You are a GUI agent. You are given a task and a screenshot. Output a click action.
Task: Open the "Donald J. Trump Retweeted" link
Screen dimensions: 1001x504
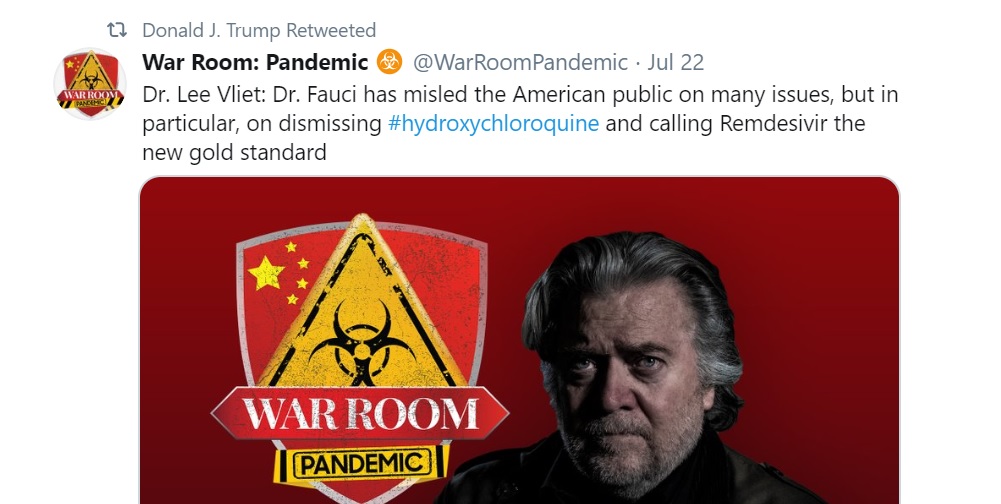(259, 30)
